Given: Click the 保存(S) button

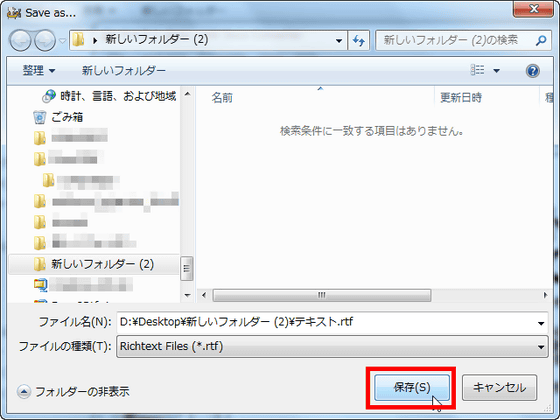Looking at the screenshot, I should [x=411, y=387].
